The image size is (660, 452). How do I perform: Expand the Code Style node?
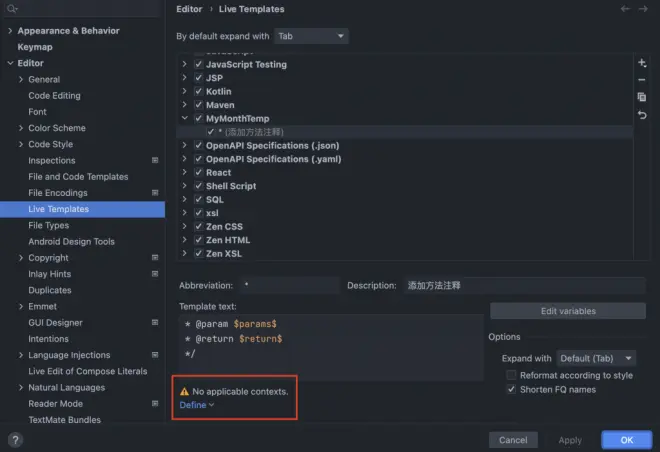(x=21, y=144)
